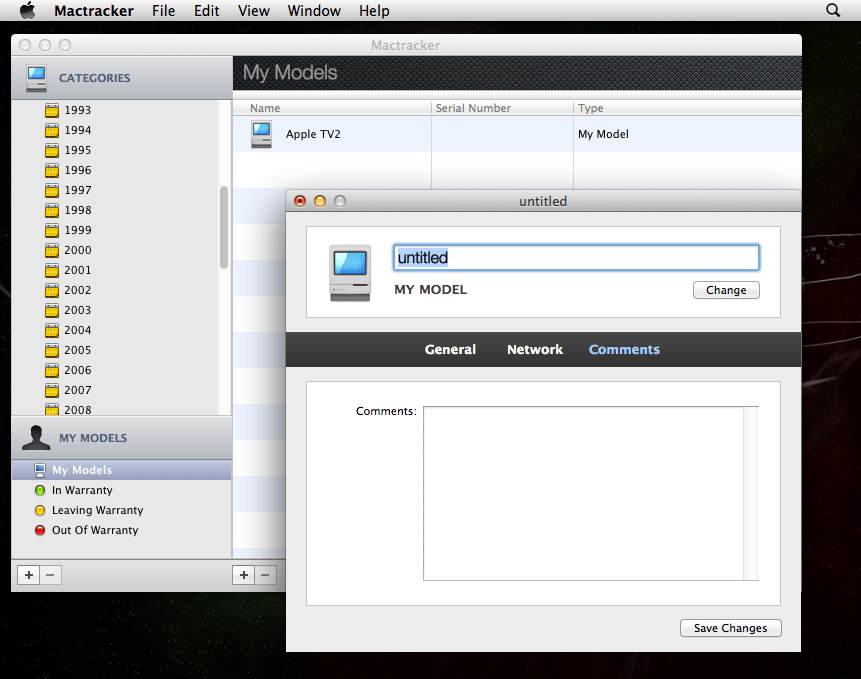
Task: Select the 1997 calendar icon
Action: click(x=52, y=190)
